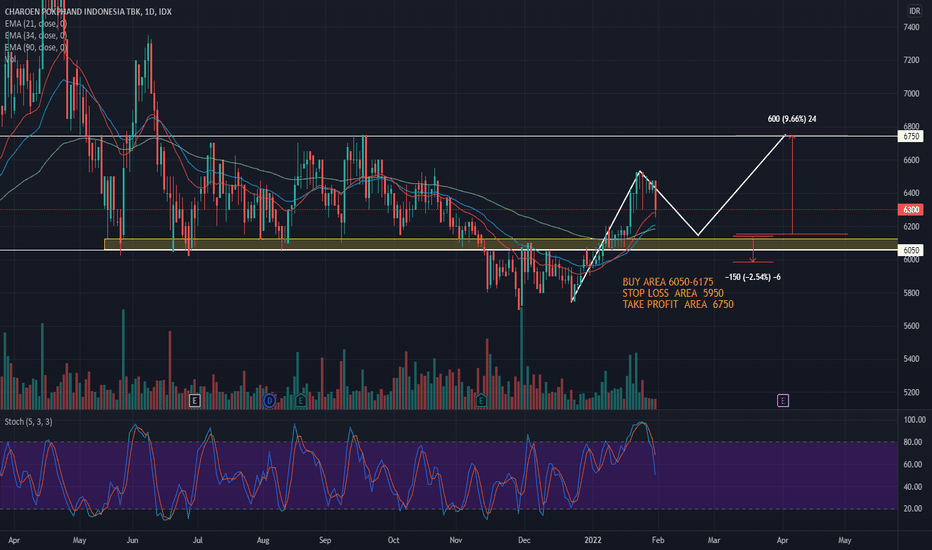Click the Dec label on the time axis

[524, 540]
